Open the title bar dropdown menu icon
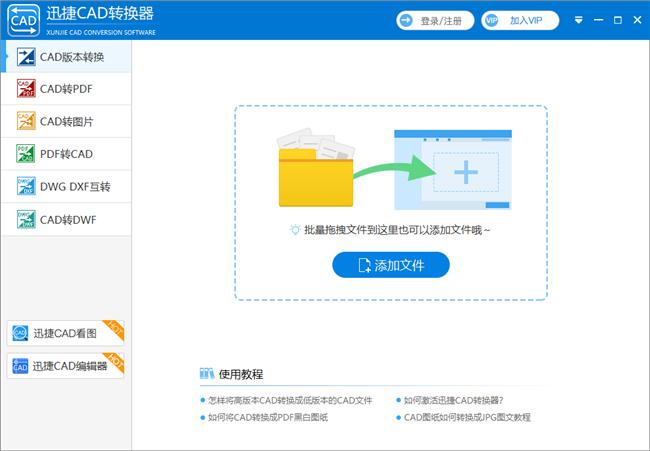Viewport: 650px width, 451px height. tap(579, 20)
